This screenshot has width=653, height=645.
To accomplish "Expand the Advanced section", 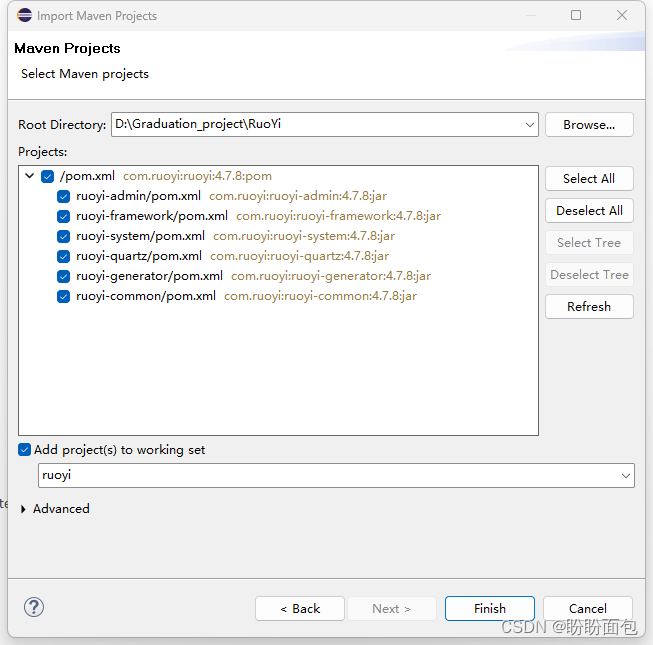I will tap(23, 509).
